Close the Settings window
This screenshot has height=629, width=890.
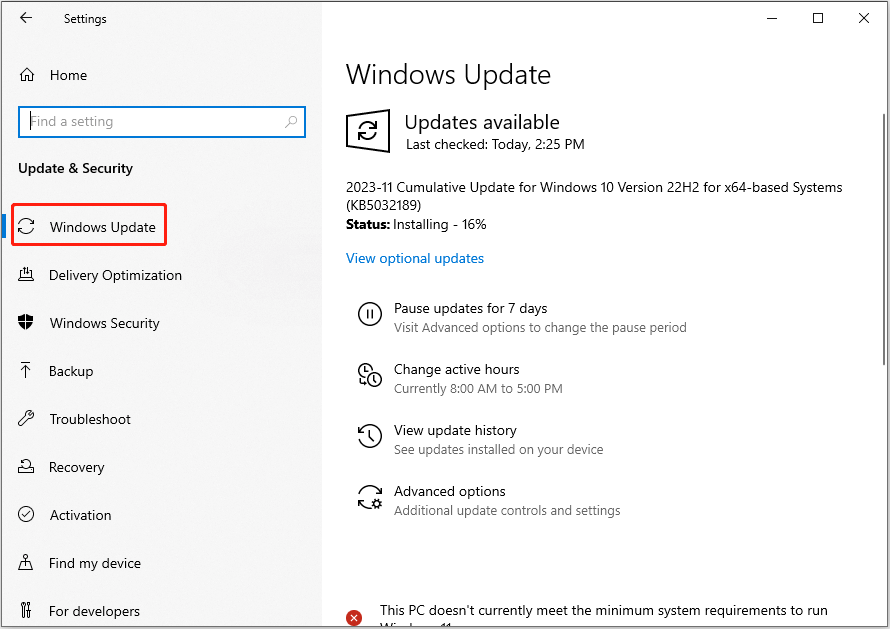[x=863, y=18]
